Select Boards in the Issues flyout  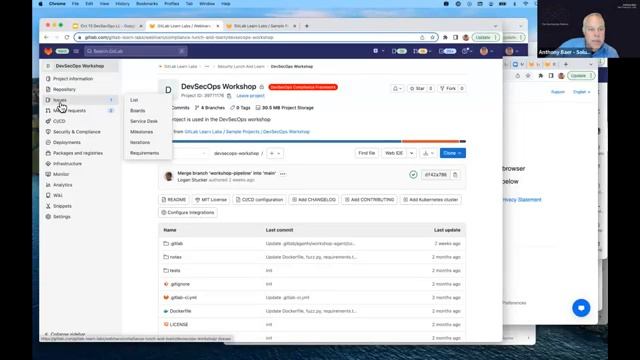tap(138, 111)
